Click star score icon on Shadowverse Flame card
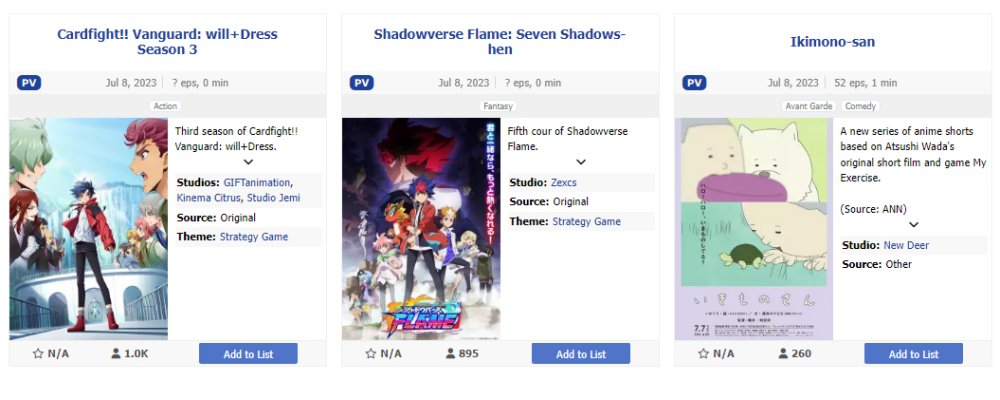 click(x=371, y=354)
